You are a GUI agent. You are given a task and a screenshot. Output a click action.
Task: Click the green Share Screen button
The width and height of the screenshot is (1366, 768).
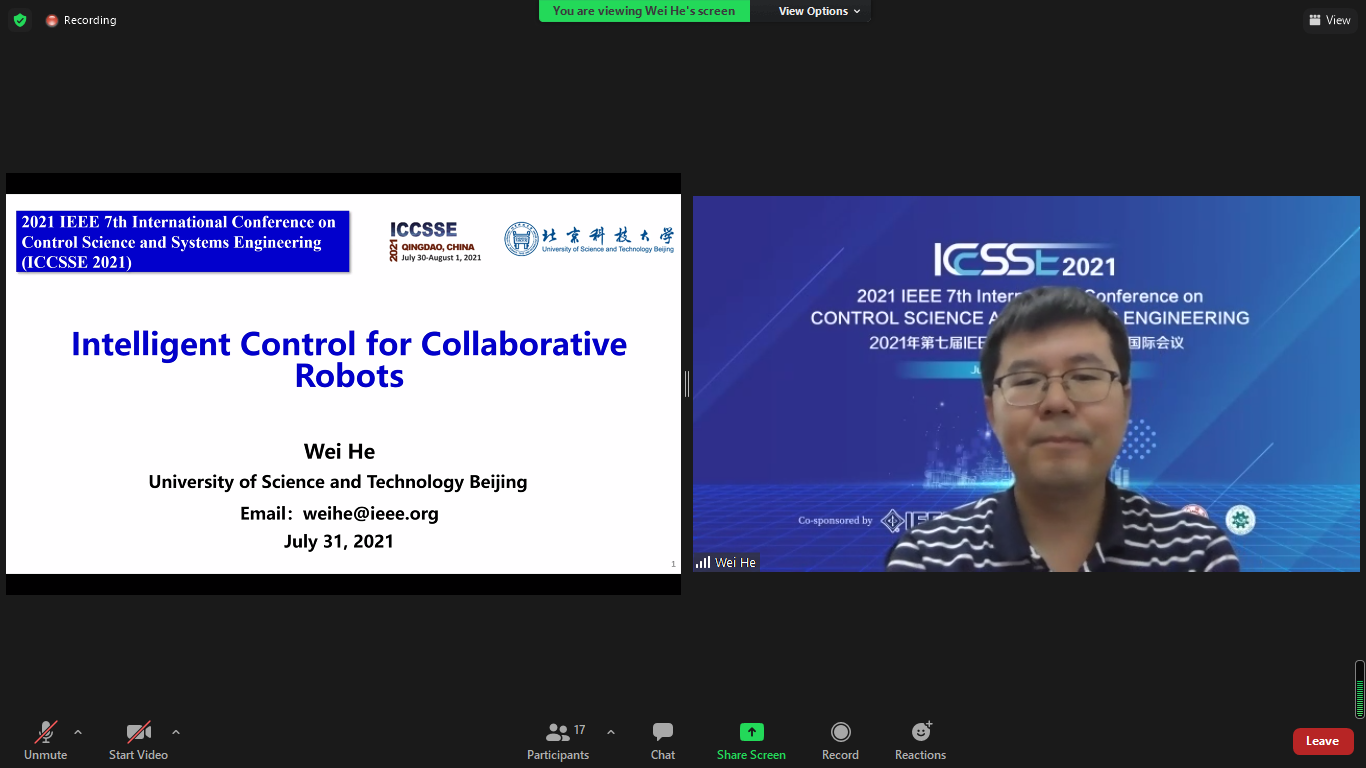click(x=751, y=741)
